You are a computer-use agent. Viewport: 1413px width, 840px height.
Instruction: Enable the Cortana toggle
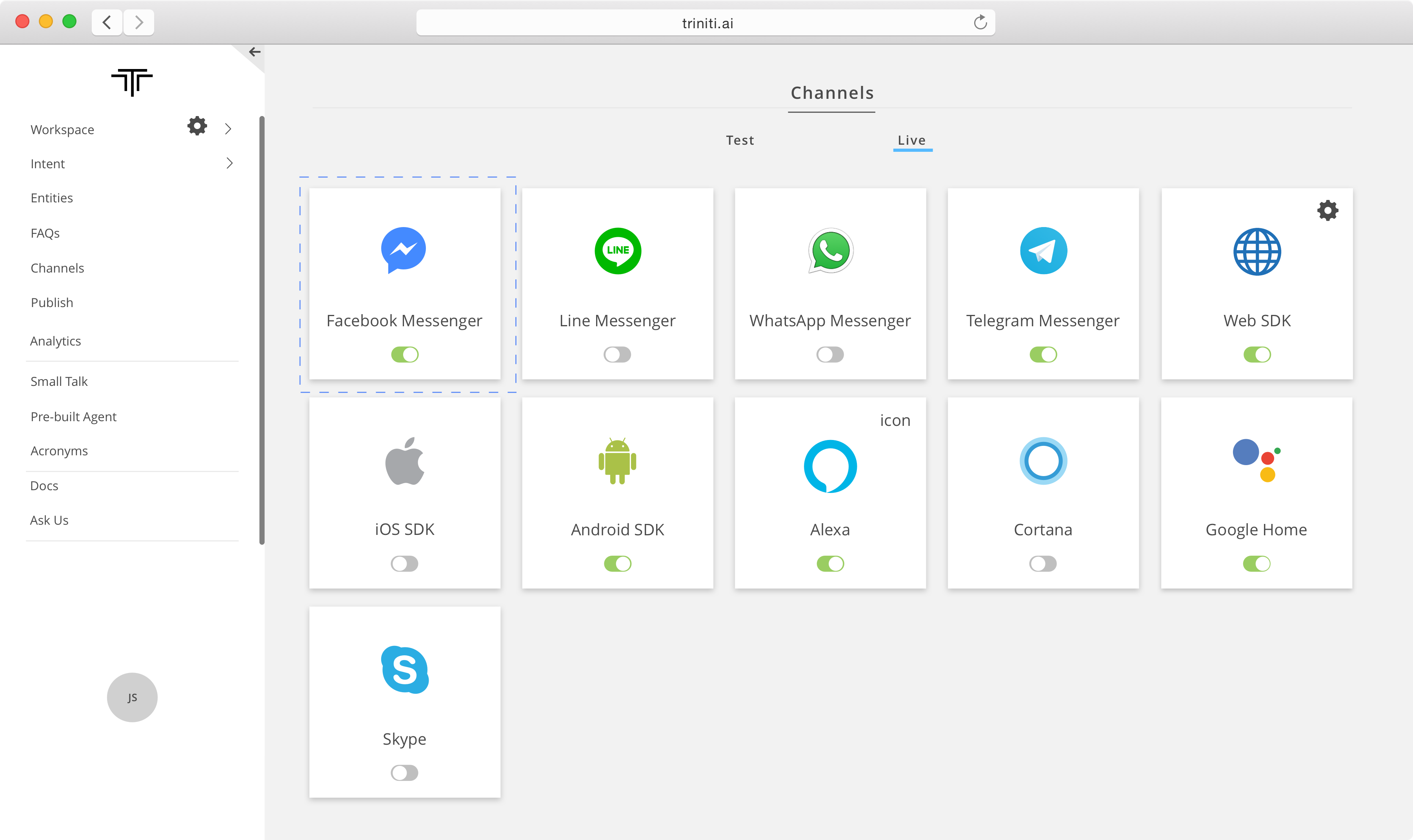tap(1042, 564)
